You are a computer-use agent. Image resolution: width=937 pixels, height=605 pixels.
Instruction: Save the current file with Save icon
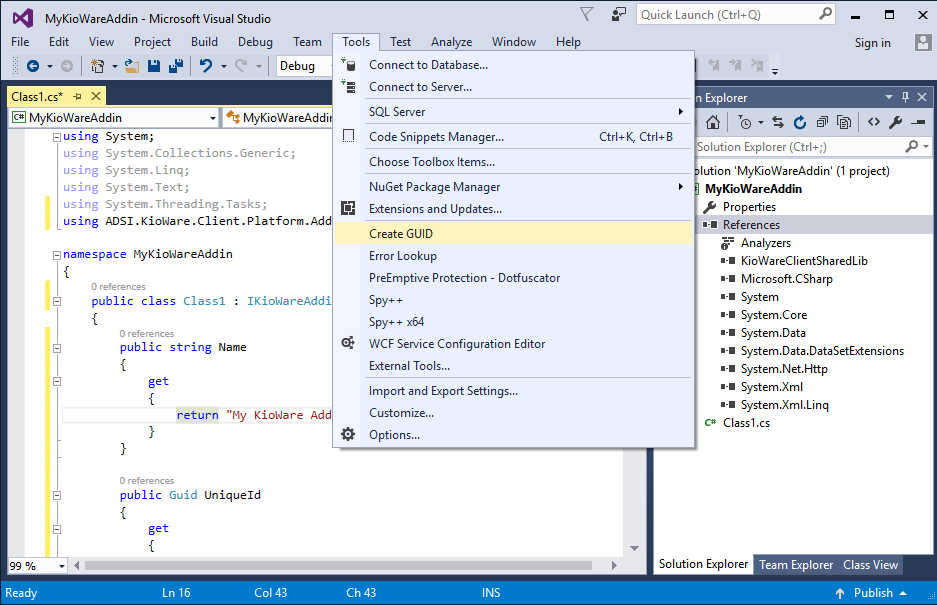pyautogui.click(x=154, y=66)
